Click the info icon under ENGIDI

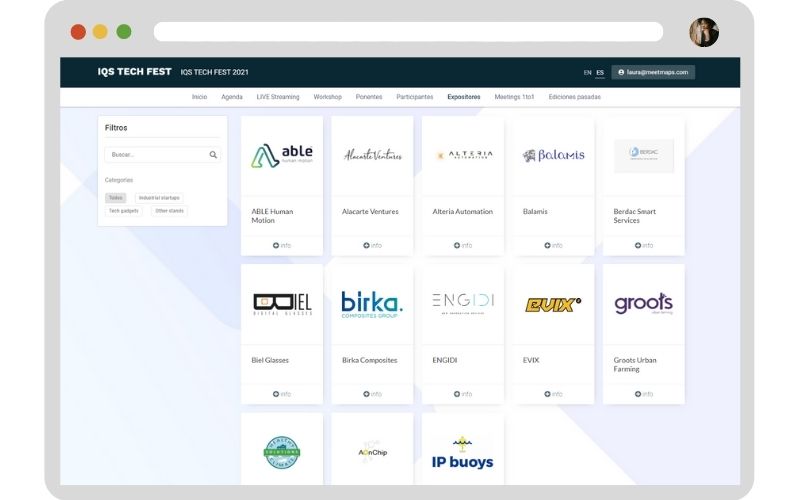click(x=457, y=394)
